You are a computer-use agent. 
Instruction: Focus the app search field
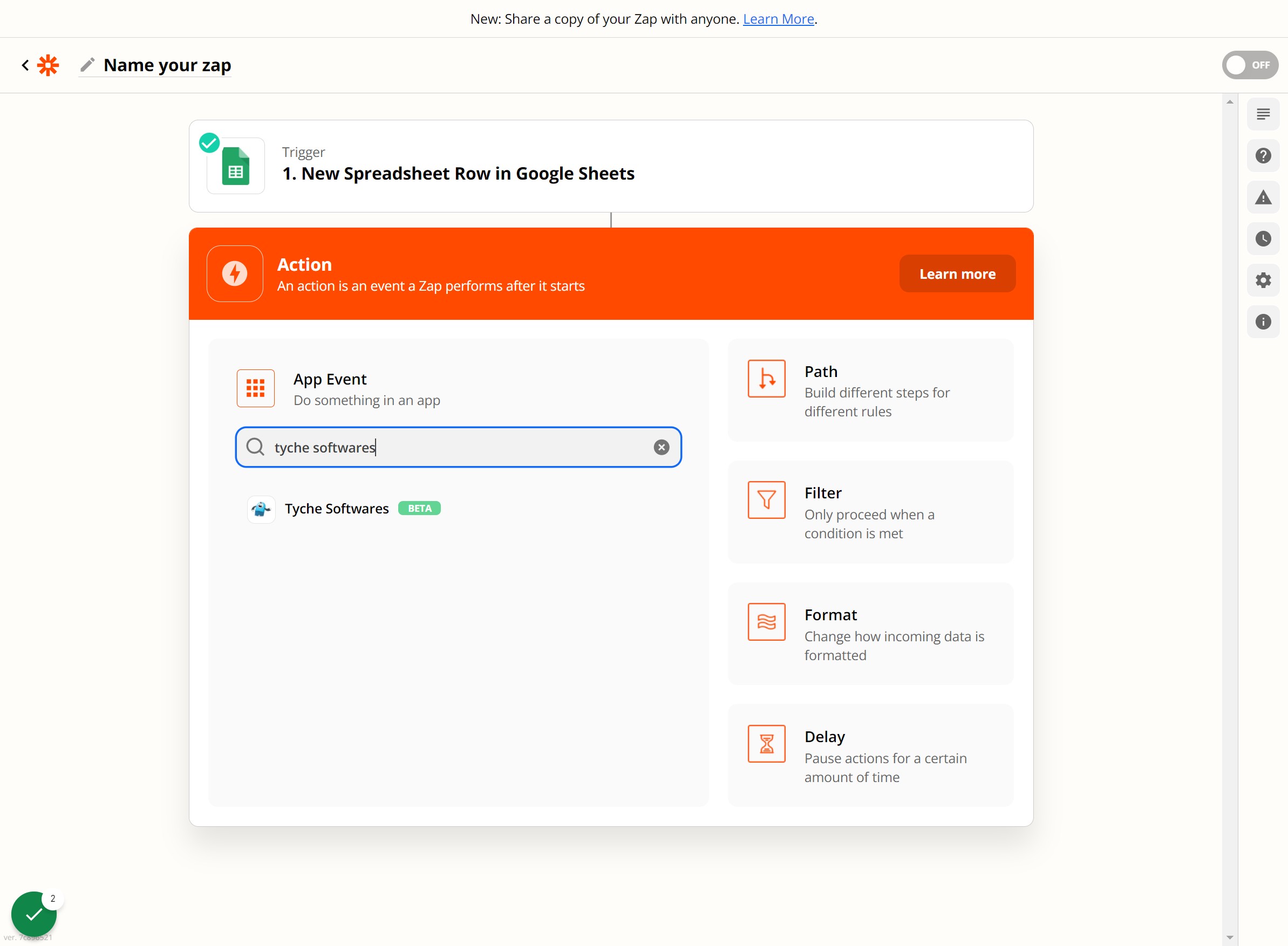click(x=458, y=447)
